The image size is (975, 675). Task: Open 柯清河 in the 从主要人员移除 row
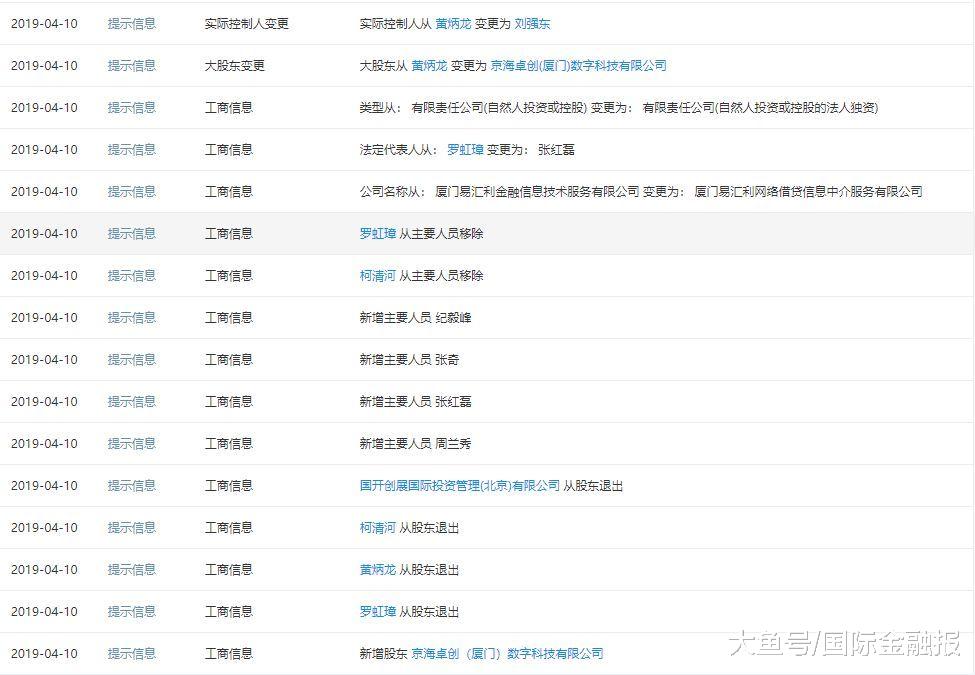pyautogui.click(x=378, y=275)
